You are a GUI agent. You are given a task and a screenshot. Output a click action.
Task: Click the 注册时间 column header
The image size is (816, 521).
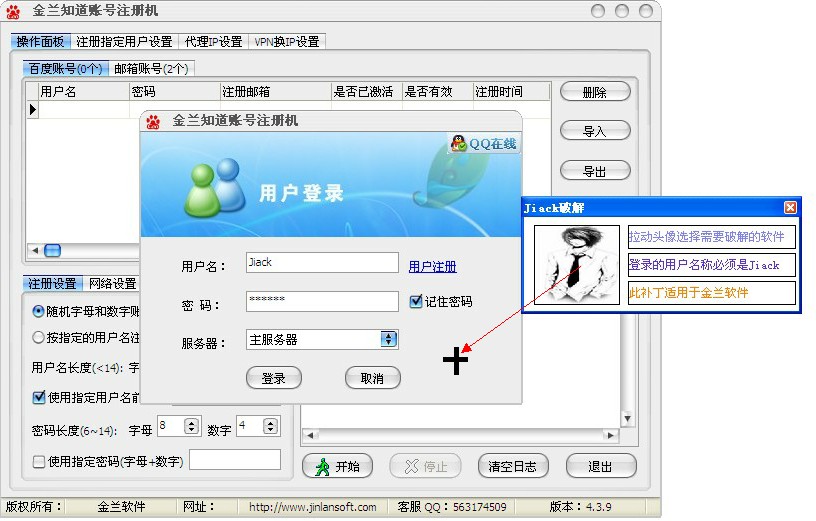tap(512, 92)
